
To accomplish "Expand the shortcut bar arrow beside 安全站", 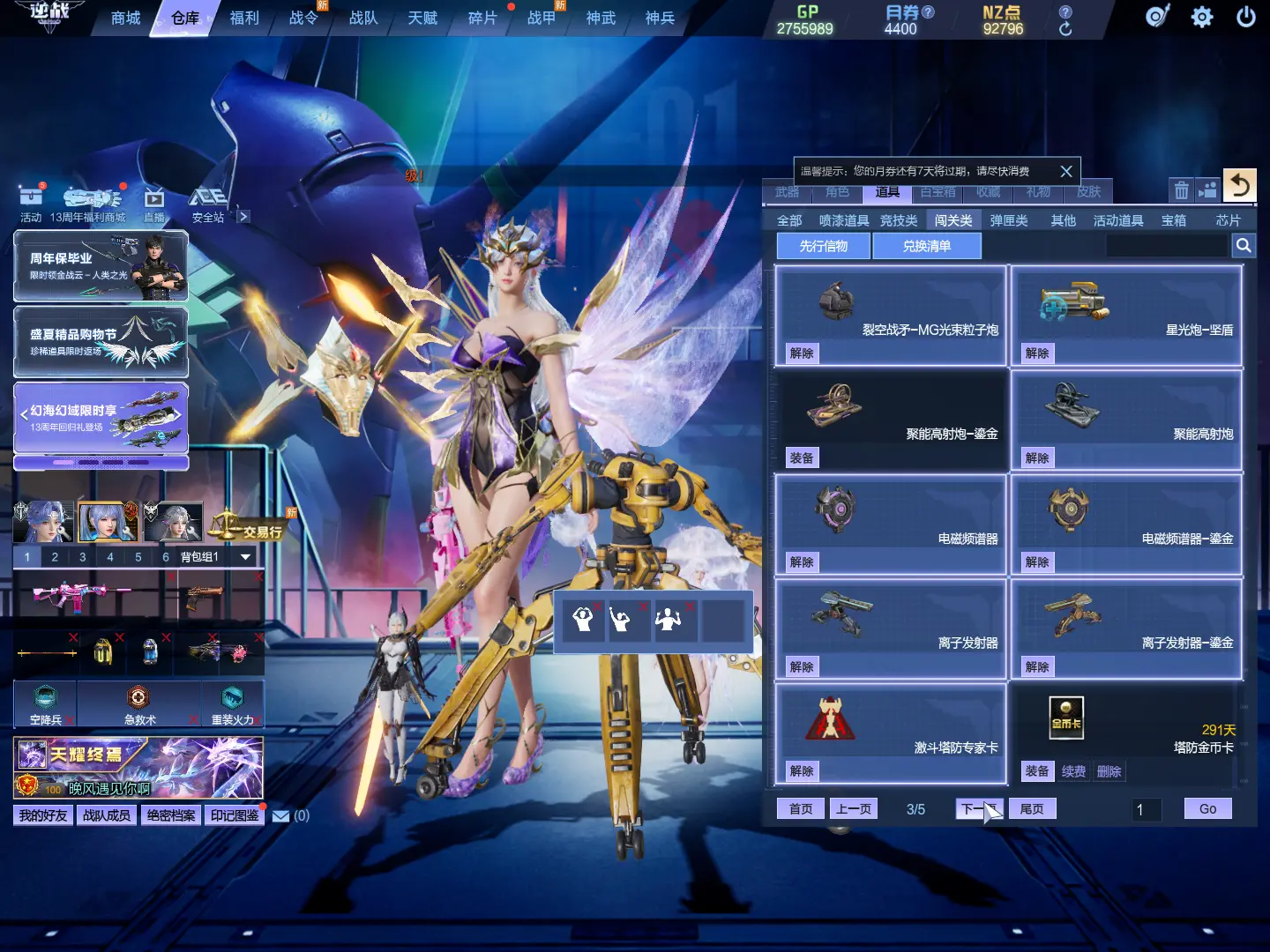I will coord(243,216).
